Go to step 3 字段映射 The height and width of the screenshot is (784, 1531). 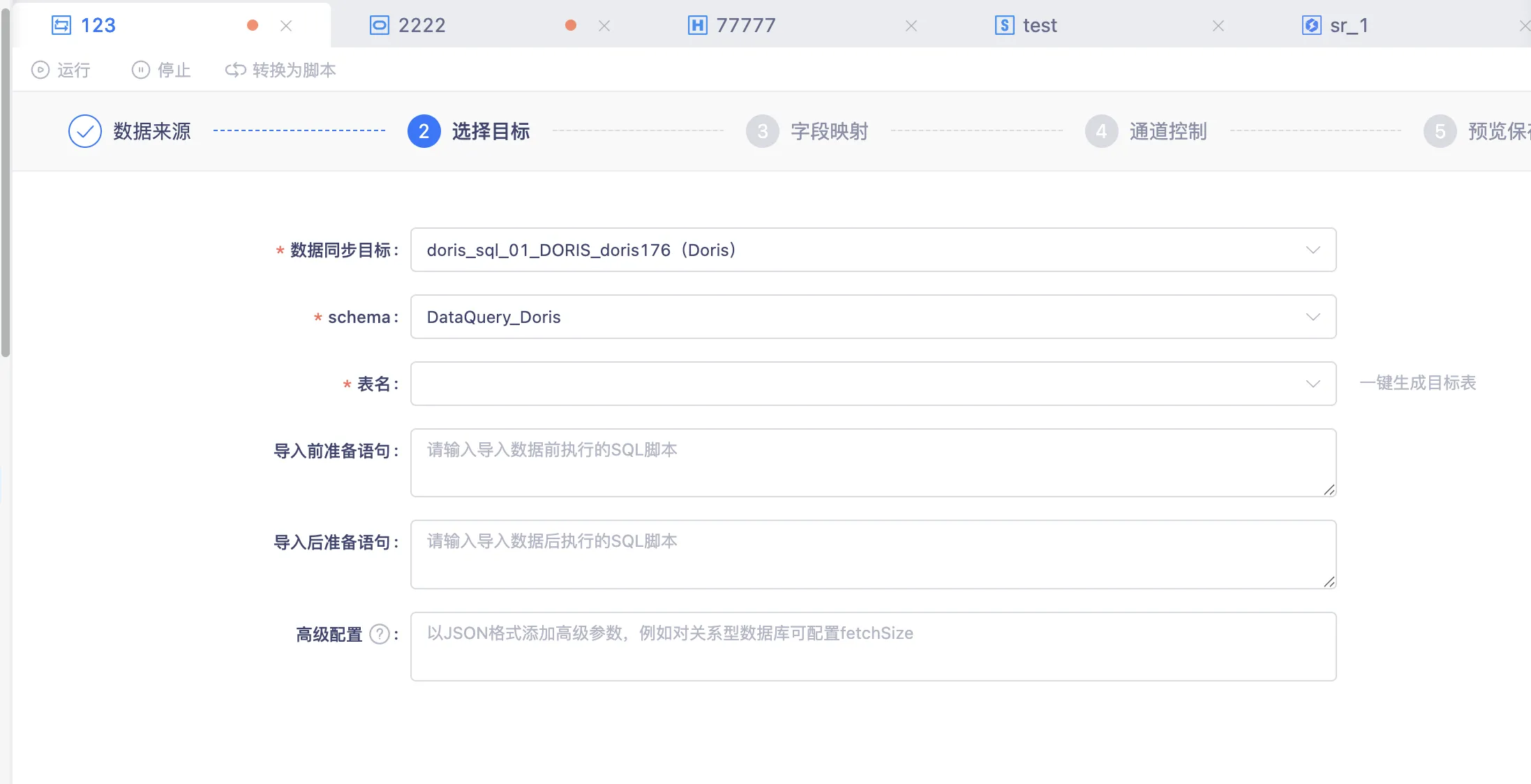(x=828, y=131)
